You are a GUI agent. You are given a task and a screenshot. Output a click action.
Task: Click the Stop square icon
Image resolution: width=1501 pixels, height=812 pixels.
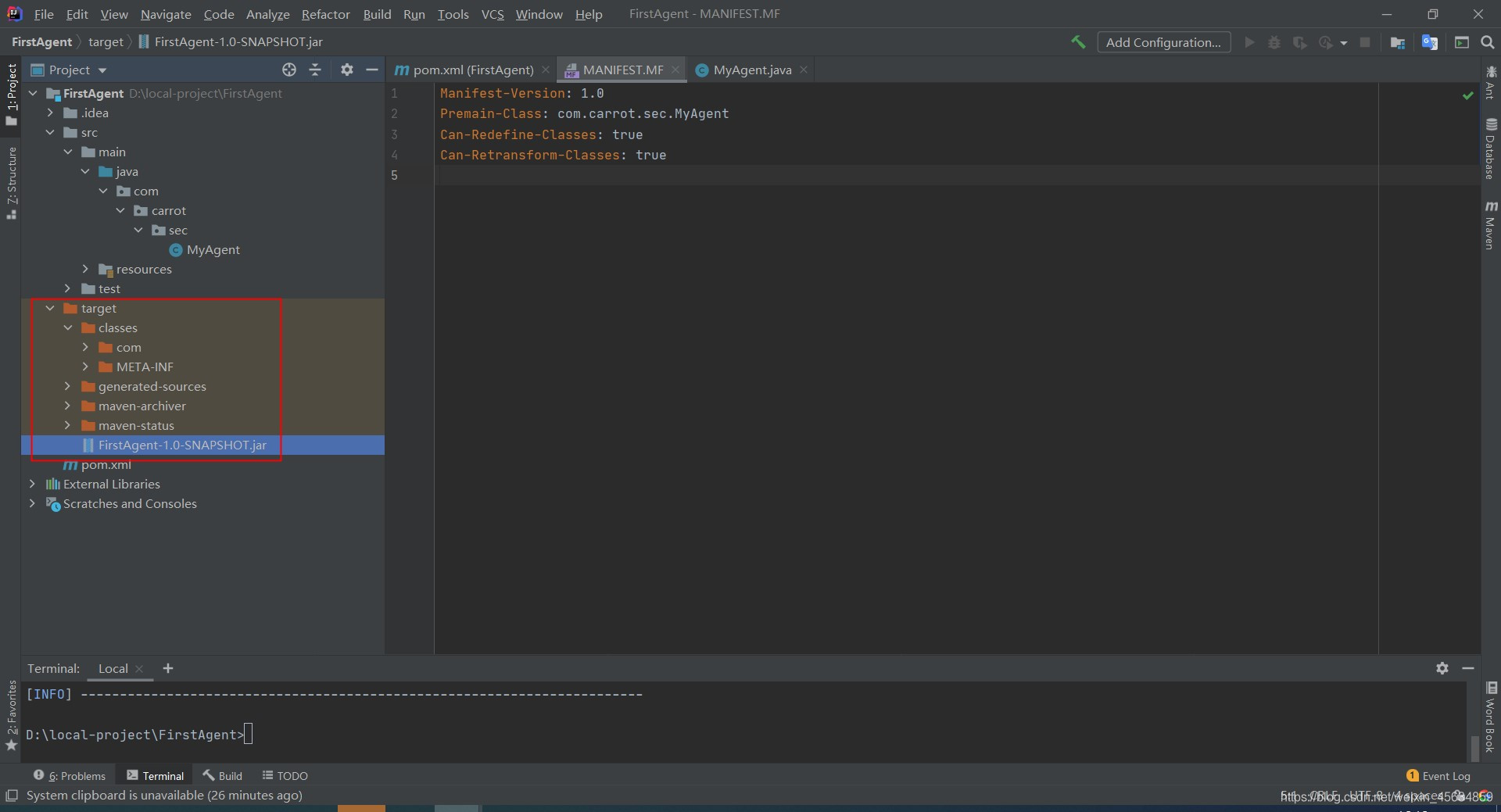(1365, 42)
